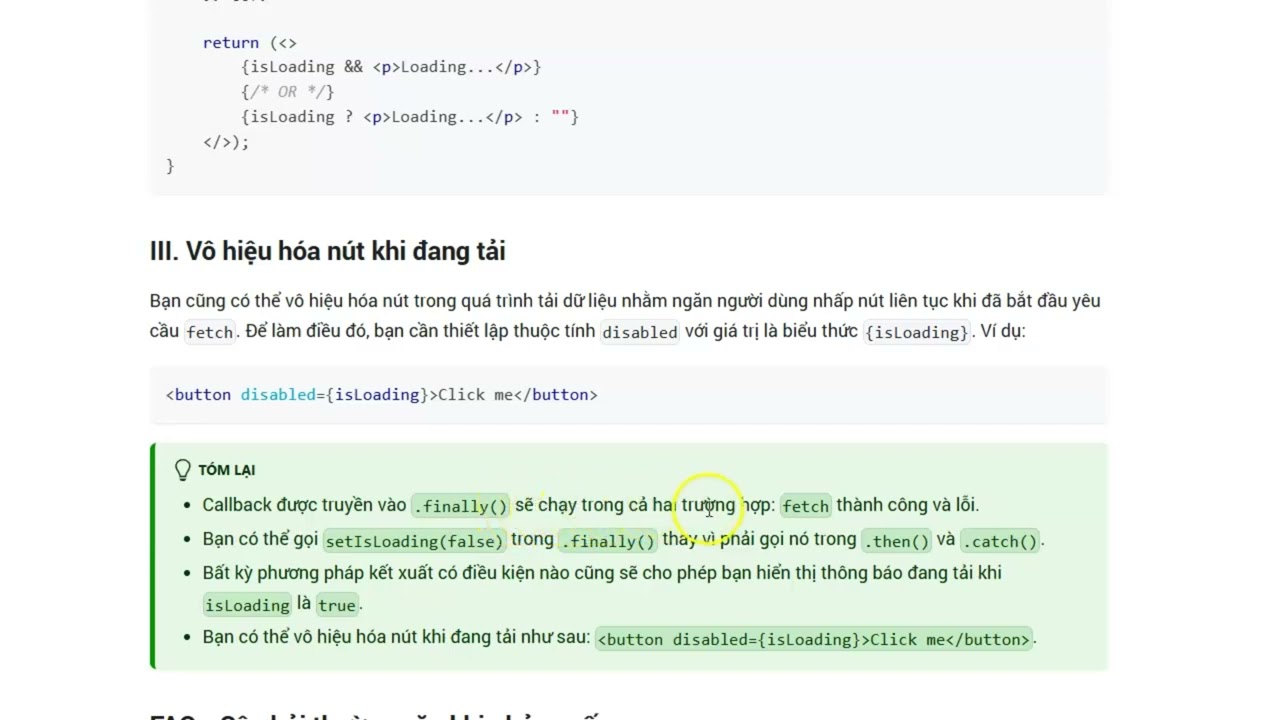This screenshot has width=1280, height=720.
Task: Click the "isLoading" code in the third bullet
Action: pyautogui.click(x=247, y=605)
